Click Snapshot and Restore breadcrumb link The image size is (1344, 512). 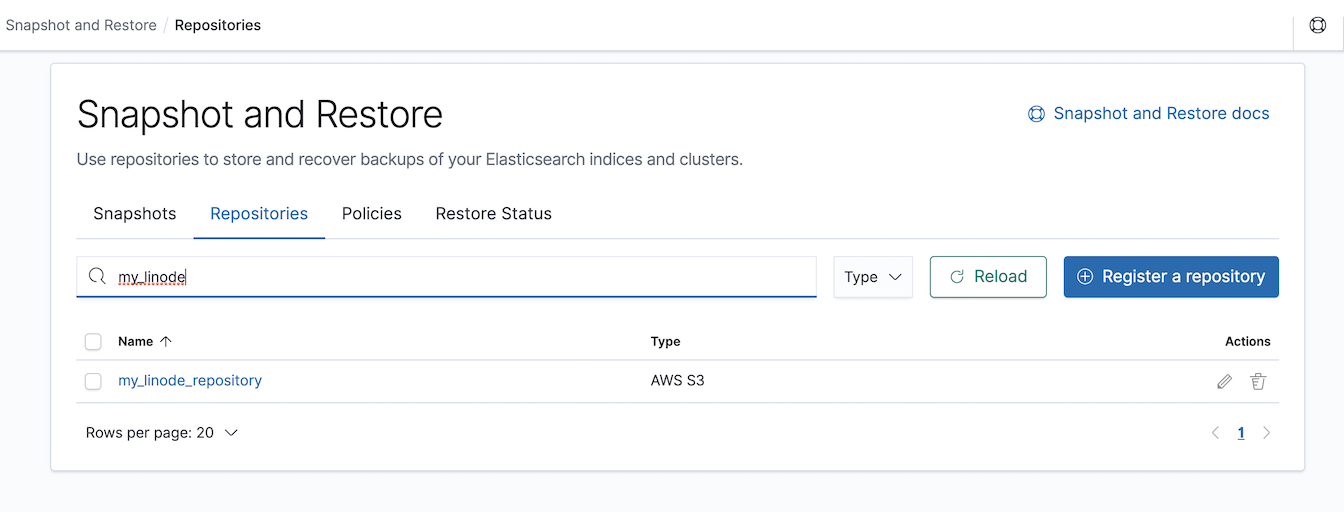pos(81,26)
